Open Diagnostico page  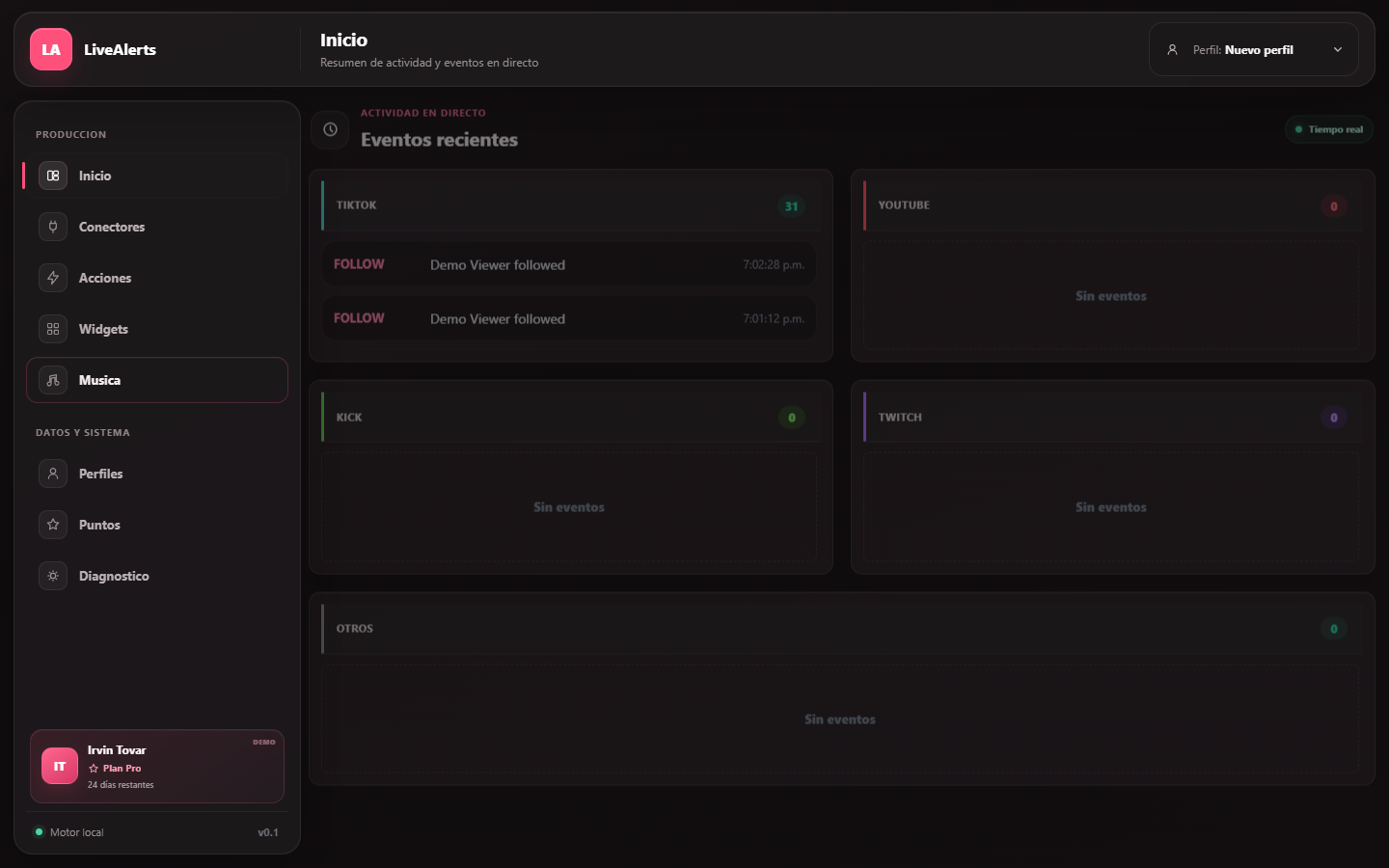[x=157, y=576]
